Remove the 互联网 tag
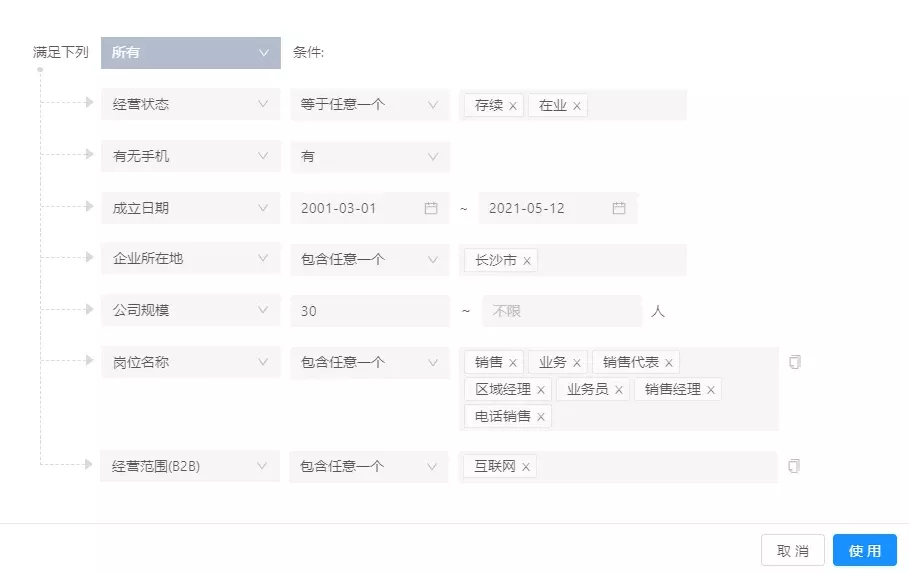 [525, 467]
